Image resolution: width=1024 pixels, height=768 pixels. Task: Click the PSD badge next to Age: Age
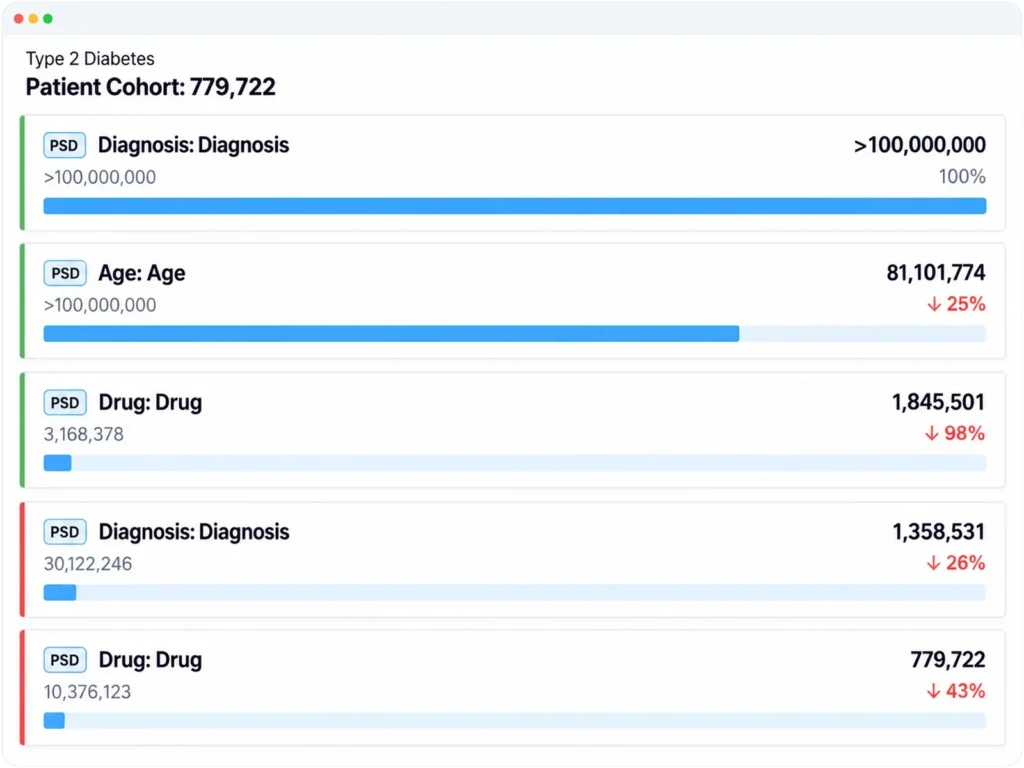coord(65,273)
